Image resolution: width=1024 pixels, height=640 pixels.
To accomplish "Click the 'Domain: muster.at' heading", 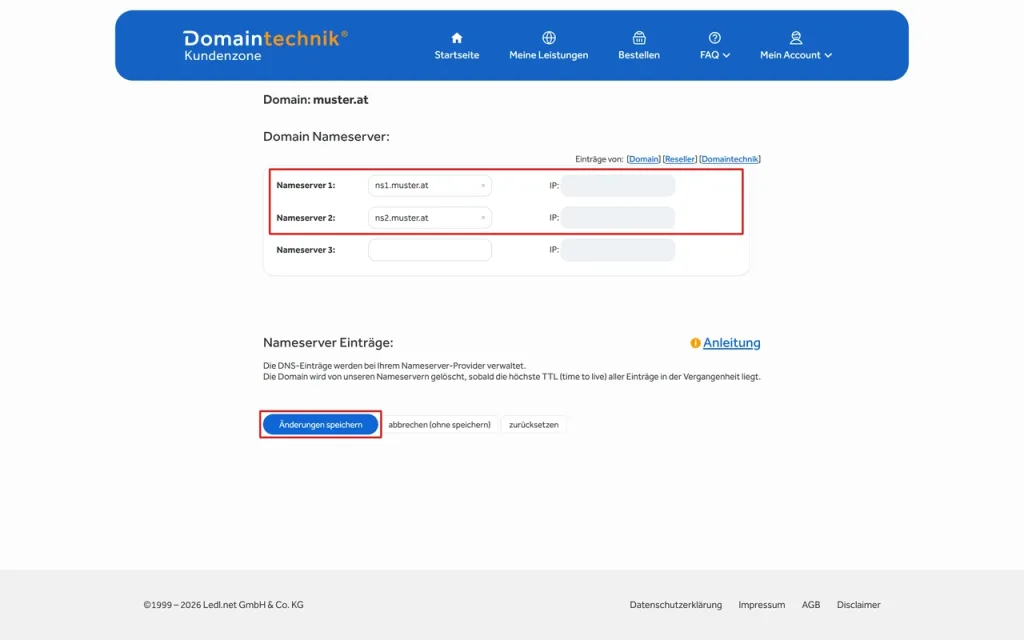I will tap(315, 100).
